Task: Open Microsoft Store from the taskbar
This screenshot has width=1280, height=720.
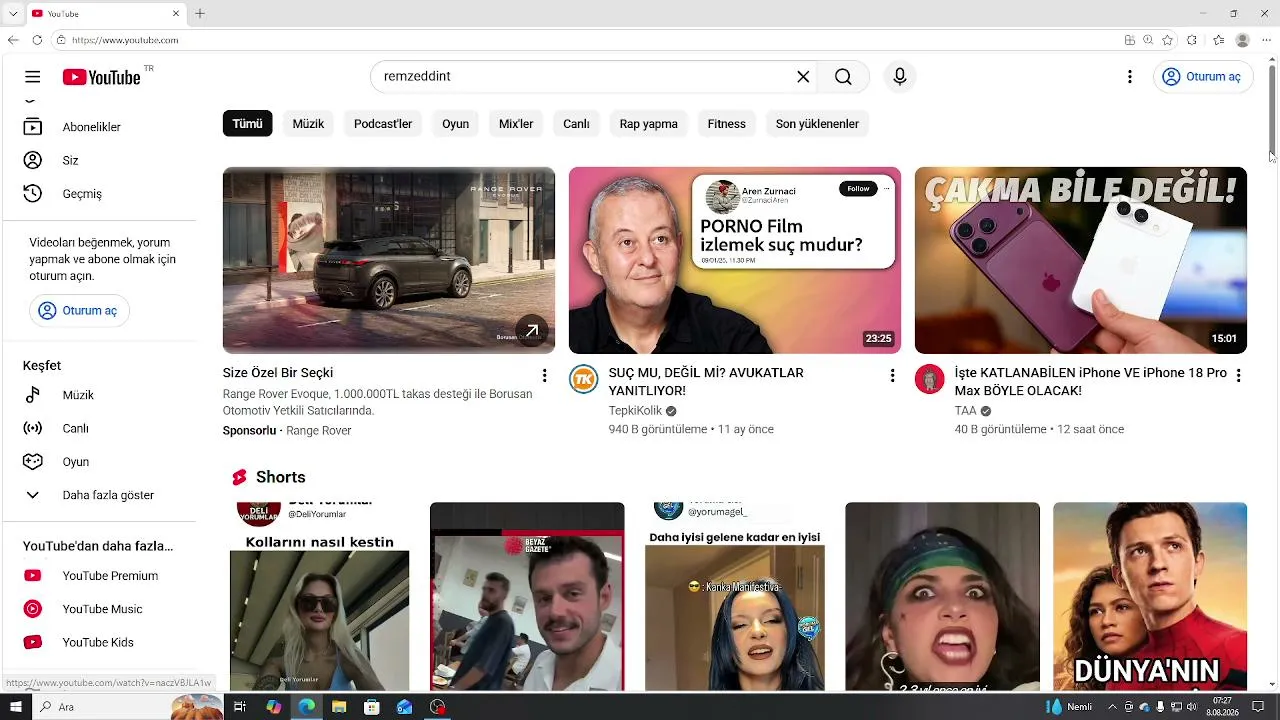Action: tap(372, 707)
